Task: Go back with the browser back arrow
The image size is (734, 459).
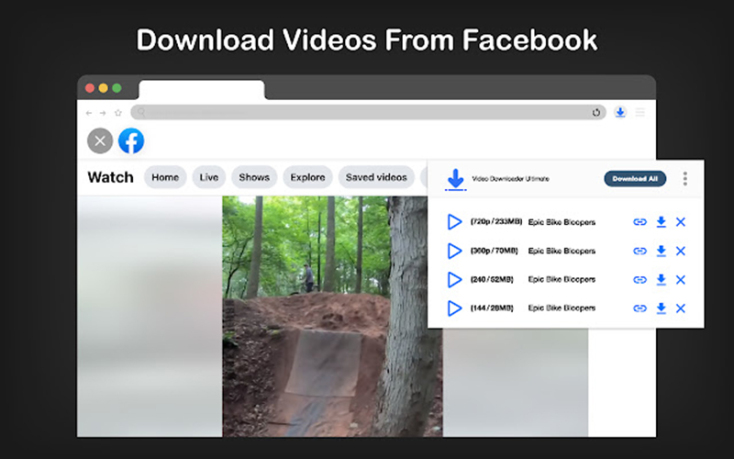Action: coord(89,113)
